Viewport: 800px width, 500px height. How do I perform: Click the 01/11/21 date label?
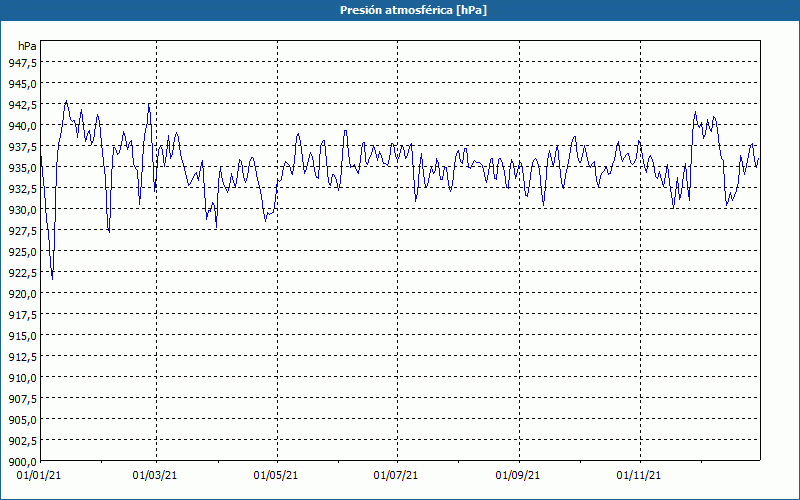coord(639,476)
